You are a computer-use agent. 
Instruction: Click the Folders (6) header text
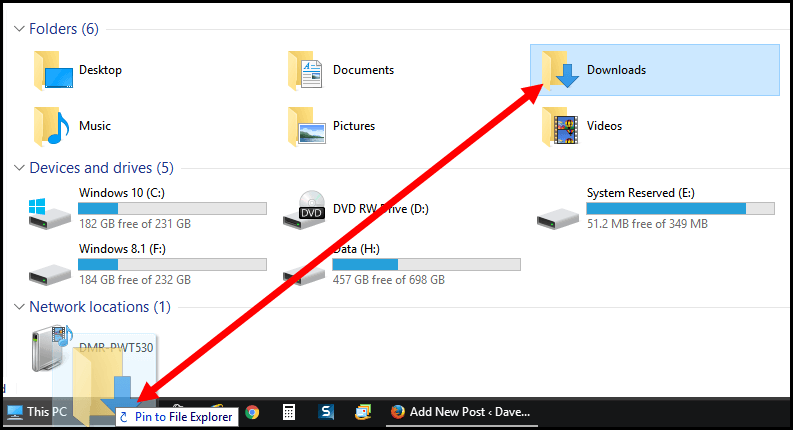click(x=64, y=29)
